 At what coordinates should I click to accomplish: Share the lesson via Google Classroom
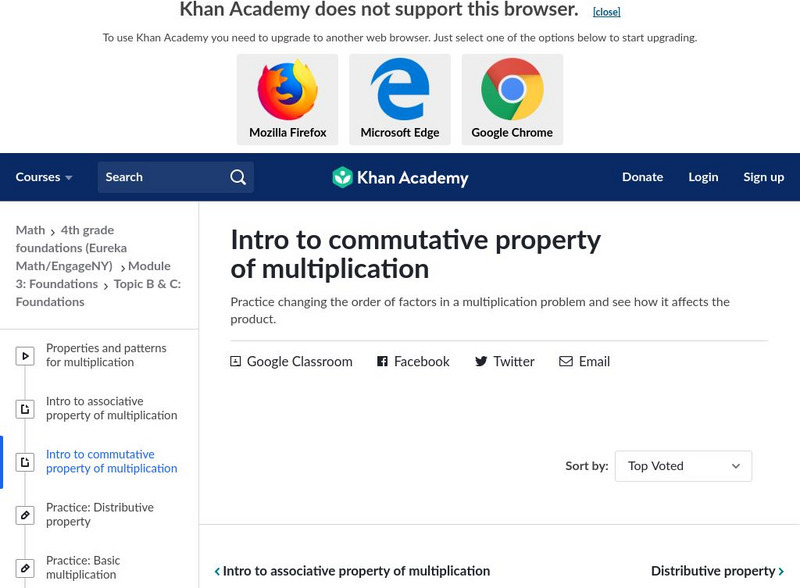293,361
